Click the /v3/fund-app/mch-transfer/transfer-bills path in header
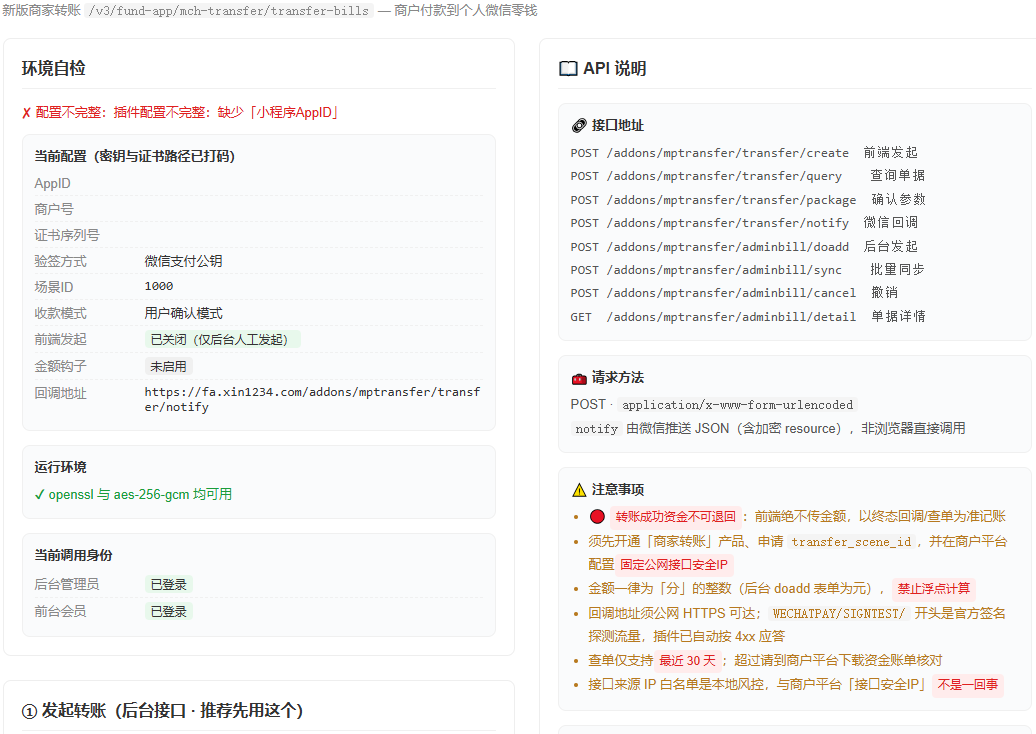This screenshot has height=734, width=1036. [x=229, y=11]
